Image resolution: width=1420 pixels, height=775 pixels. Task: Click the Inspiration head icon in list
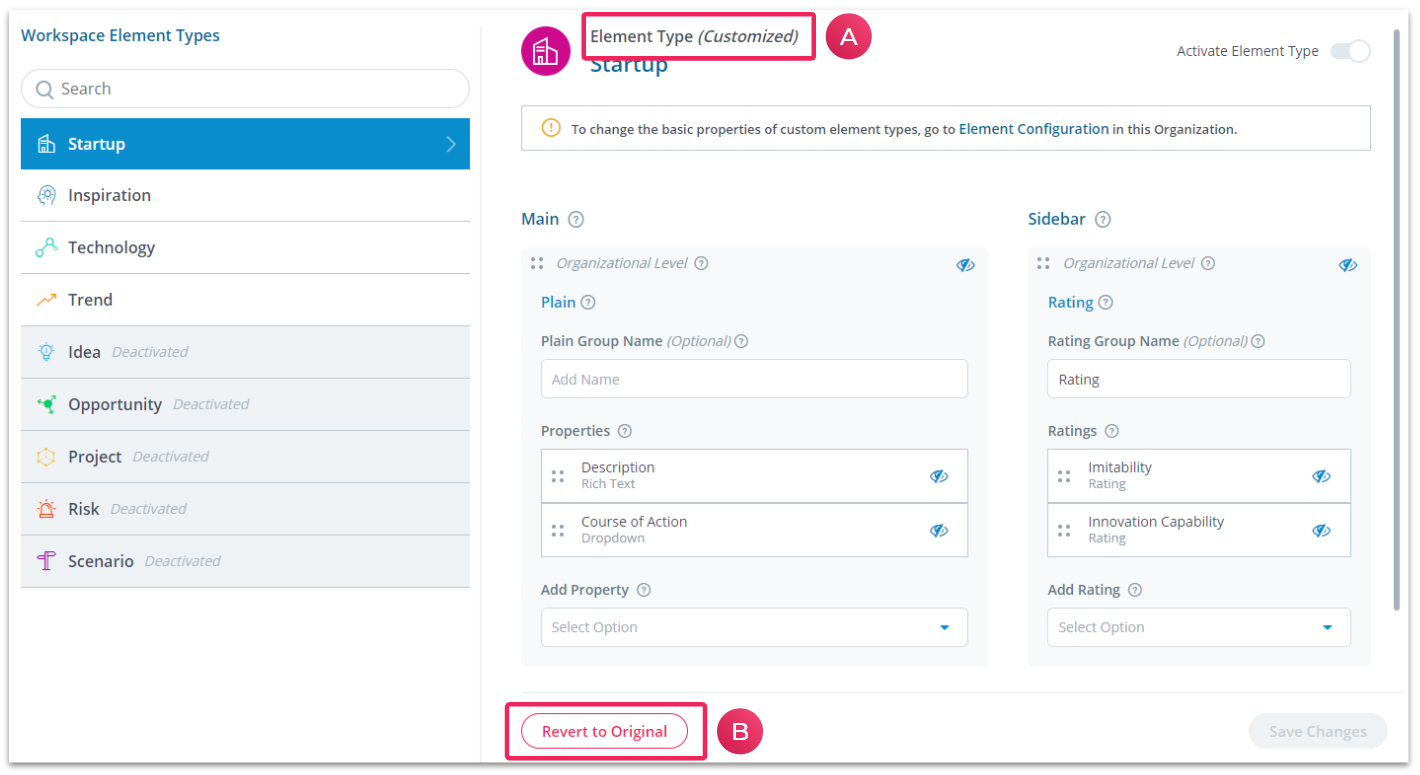point(46,195)
